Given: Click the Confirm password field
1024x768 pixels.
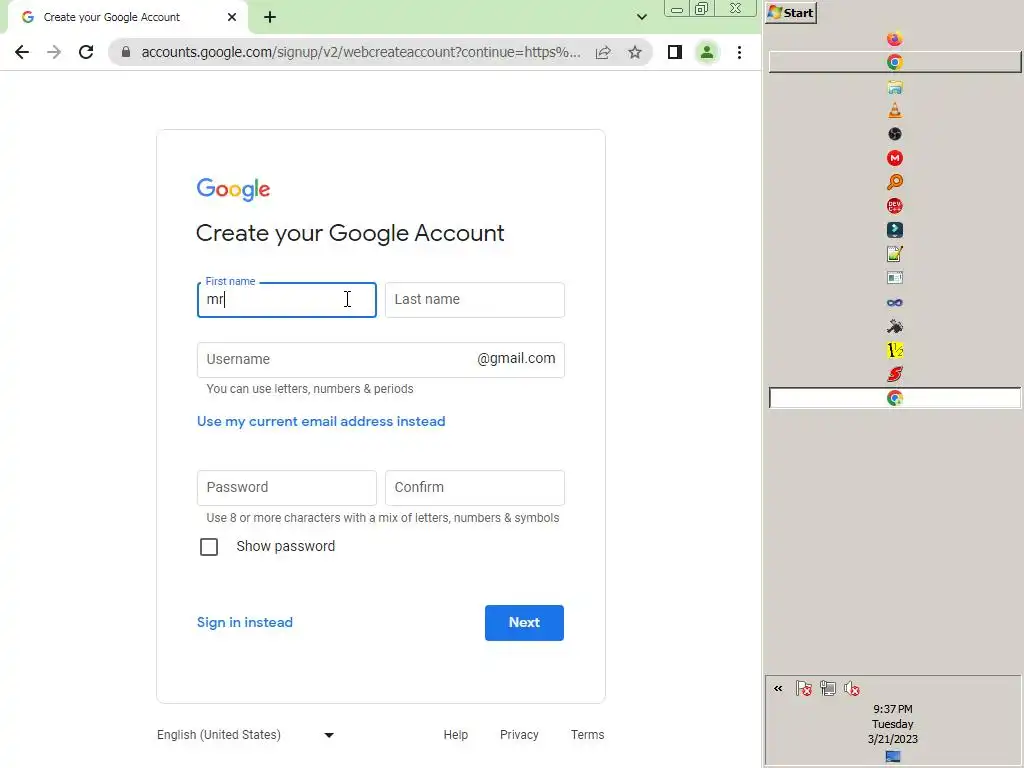Looking at the screenshot, I should click(x=475, y=488).
